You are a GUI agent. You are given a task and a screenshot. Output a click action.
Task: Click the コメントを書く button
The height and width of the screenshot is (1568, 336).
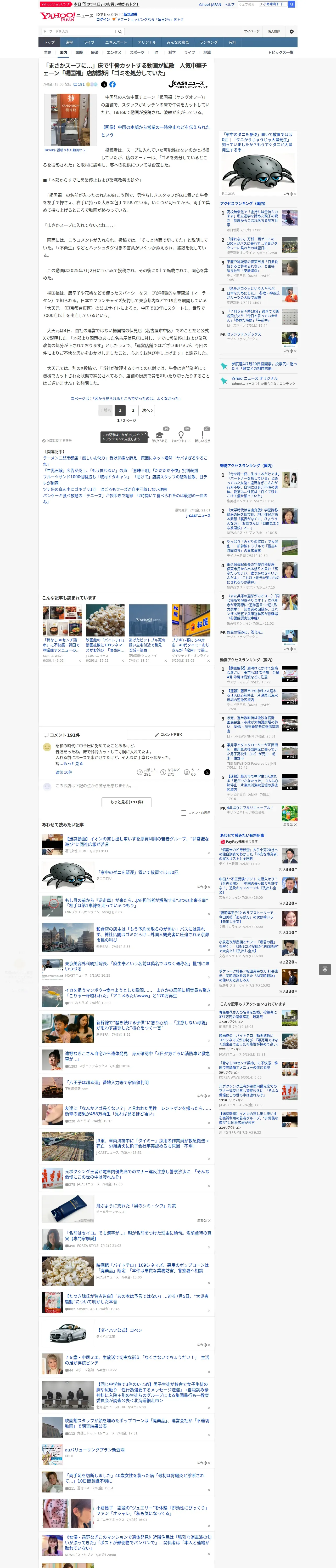pos(169,735)
